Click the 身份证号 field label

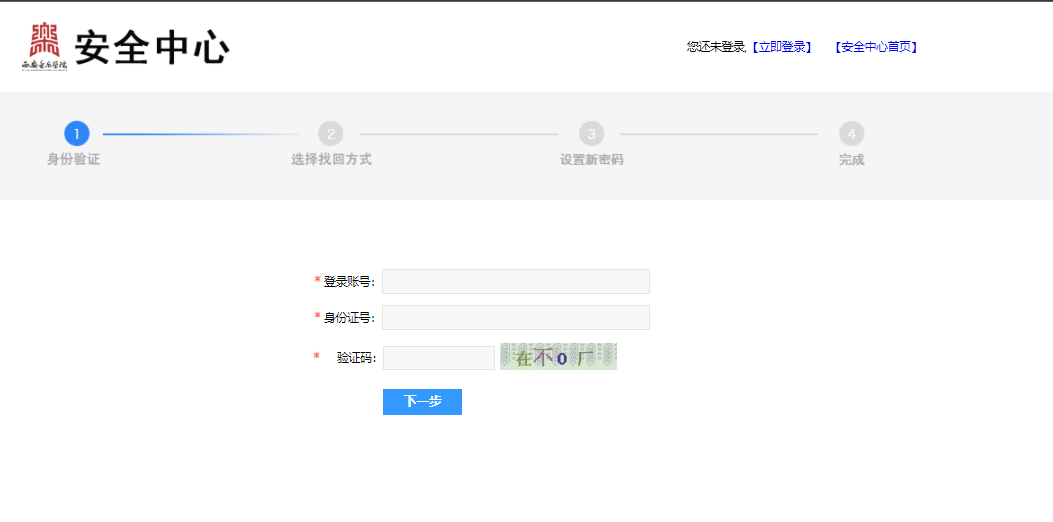point(348,318)
